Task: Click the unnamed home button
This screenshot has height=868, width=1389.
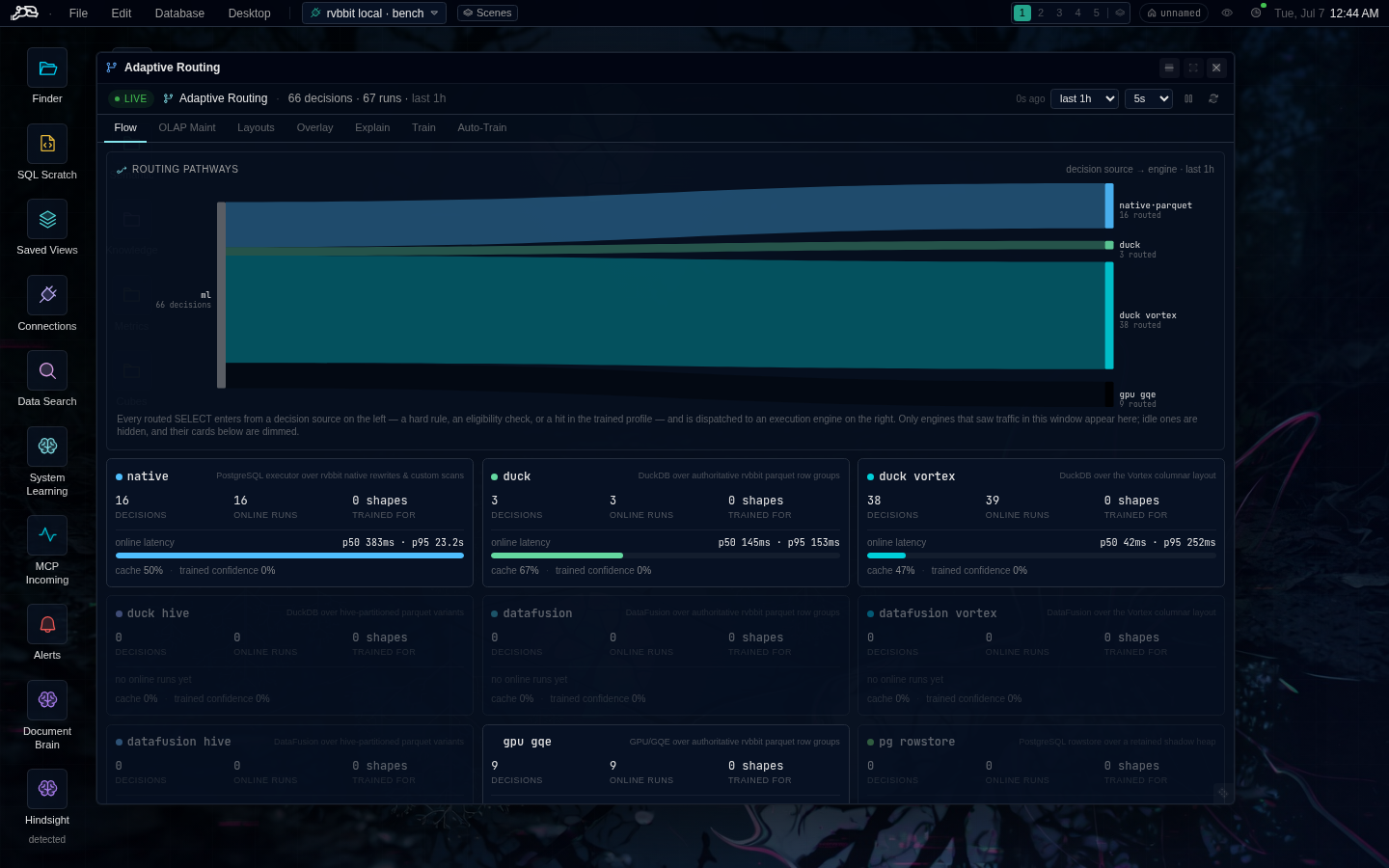Action: (1174, 13)
